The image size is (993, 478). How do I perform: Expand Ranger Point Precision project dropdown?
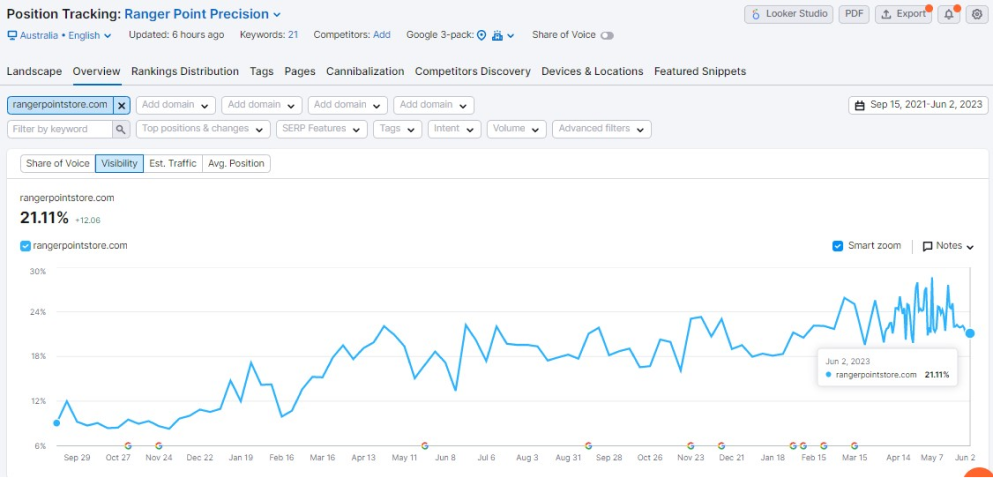(203, 14)
